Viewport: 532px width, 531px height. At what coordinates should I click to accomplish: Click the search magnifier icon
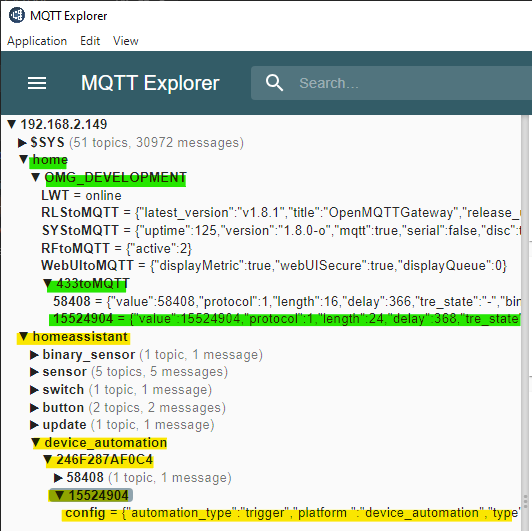274,83
